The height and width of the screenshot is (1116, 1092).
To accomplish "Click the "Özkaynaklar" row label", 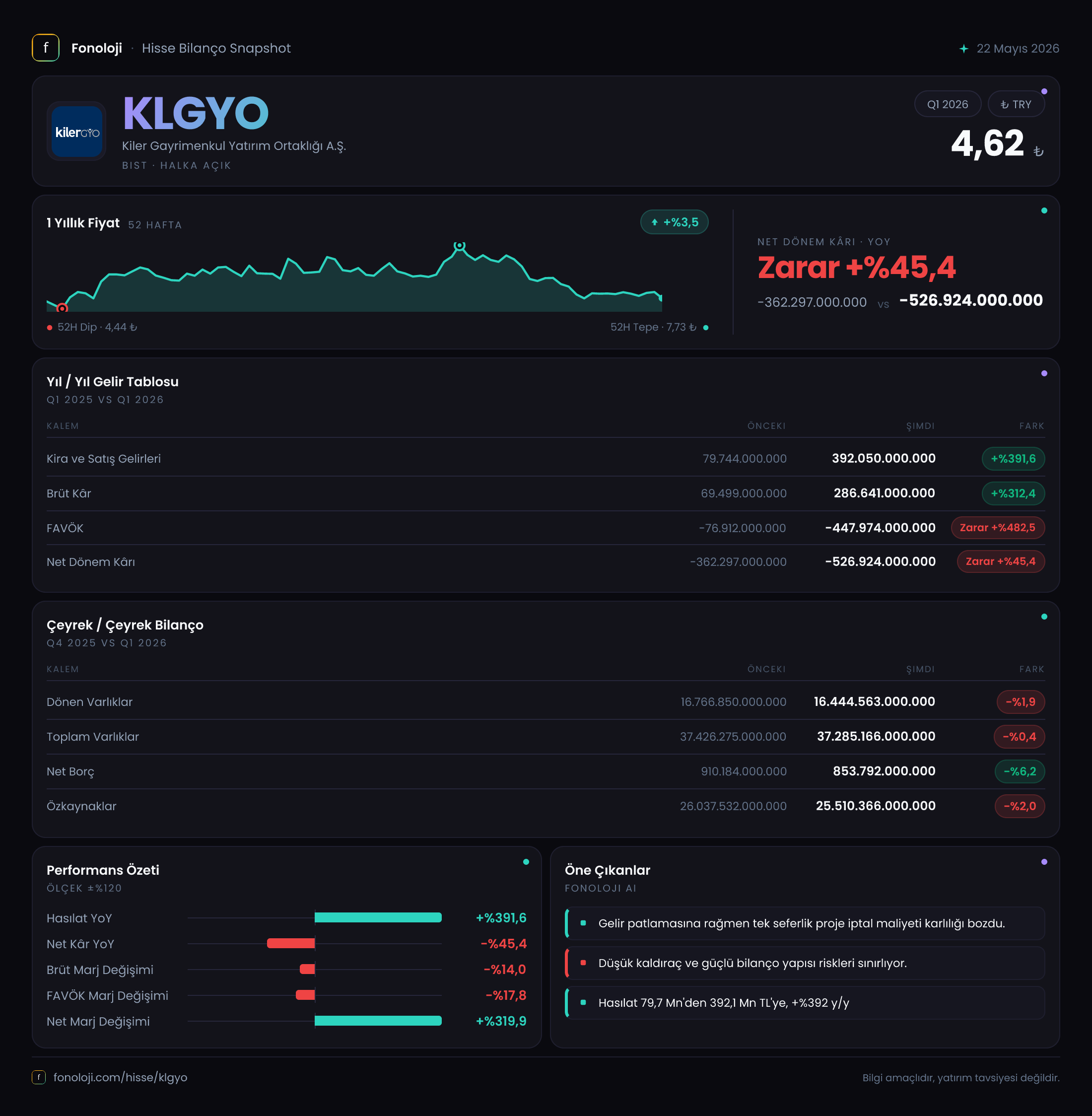I will pos(81,806).
